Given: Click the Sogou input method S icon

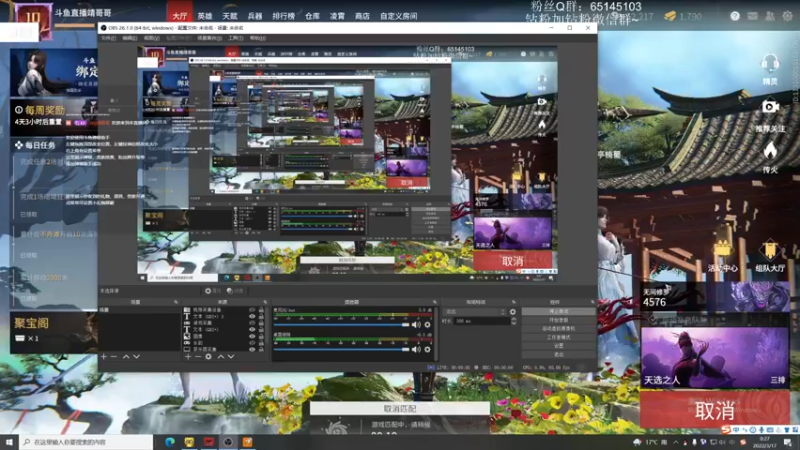Looking at the screenshot, I should point(726,430).
